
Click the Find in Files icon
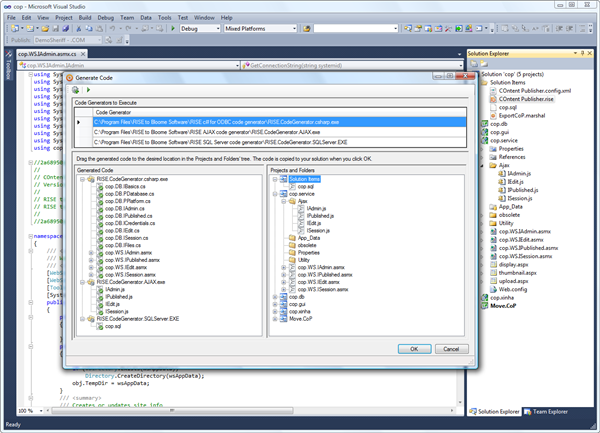[x=307, y=28]
